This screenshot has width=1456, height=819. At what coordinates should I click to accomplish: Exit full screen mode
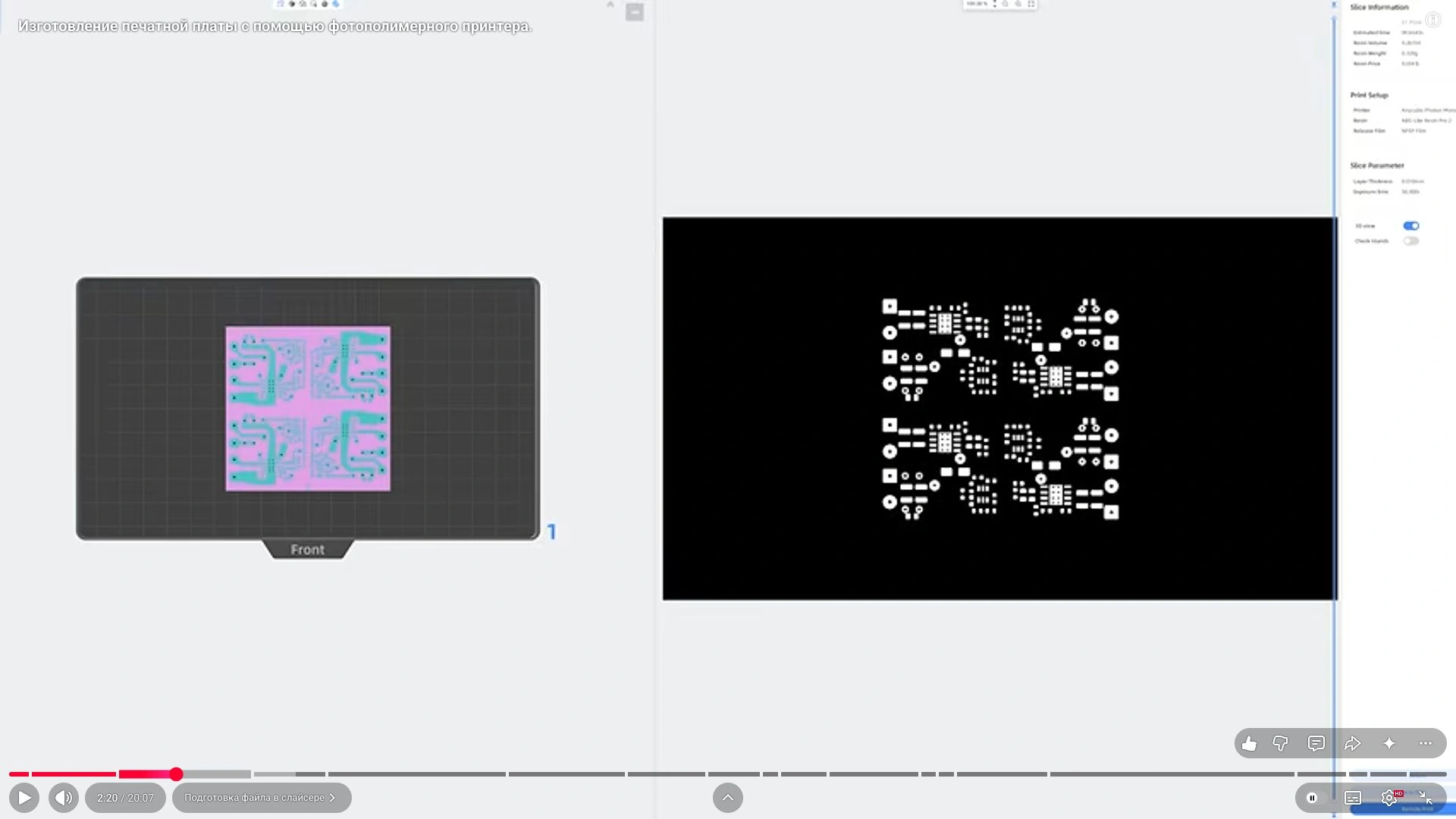click(x=1426, y=798)
